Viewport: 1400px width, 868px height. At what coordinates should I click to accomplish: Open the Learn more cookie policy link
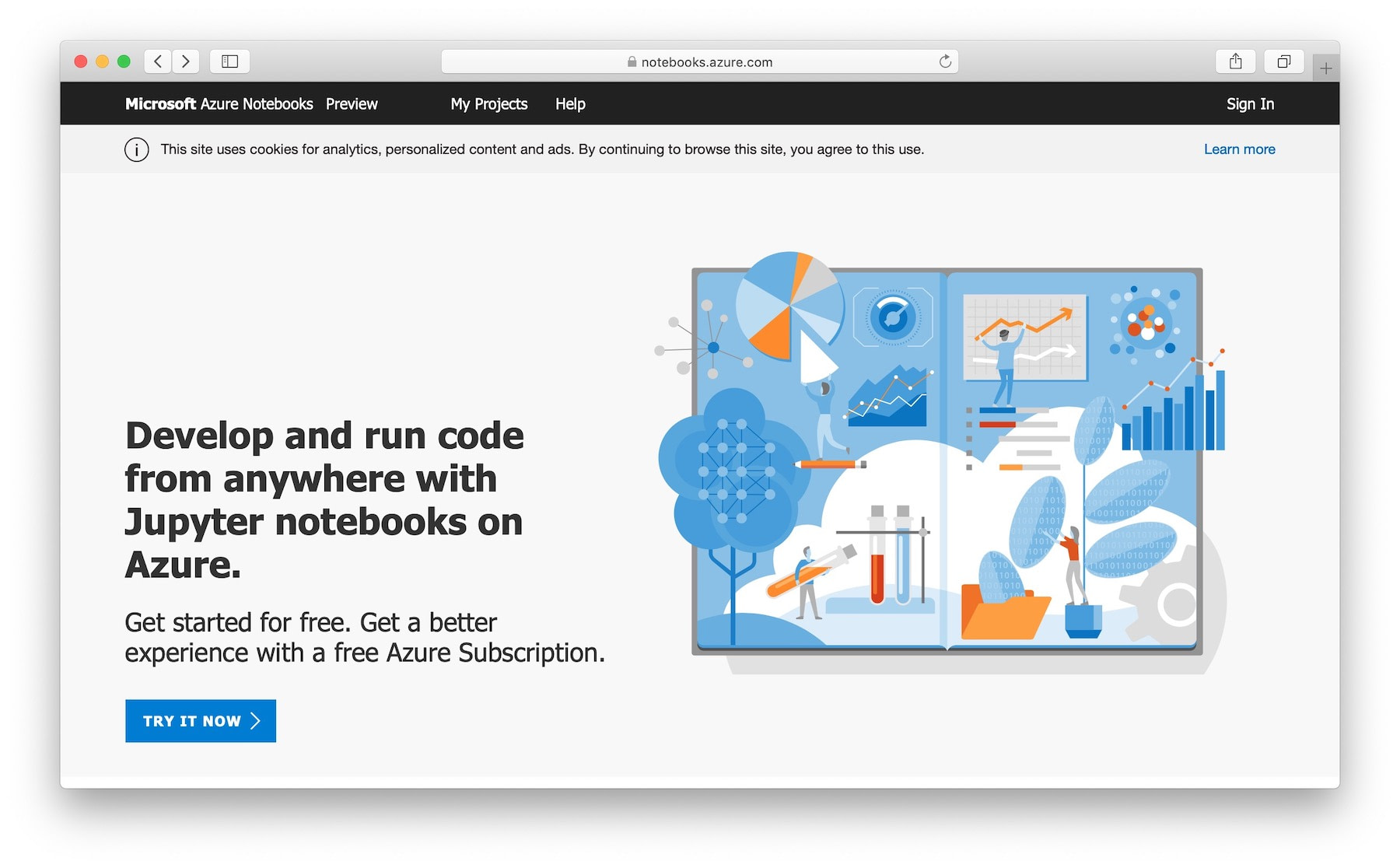[1239, 149]
